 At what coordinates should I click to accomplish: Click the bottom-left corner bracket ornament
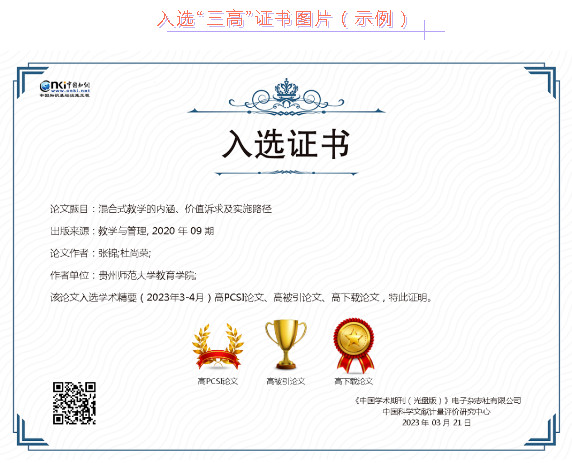pos(31,431)
